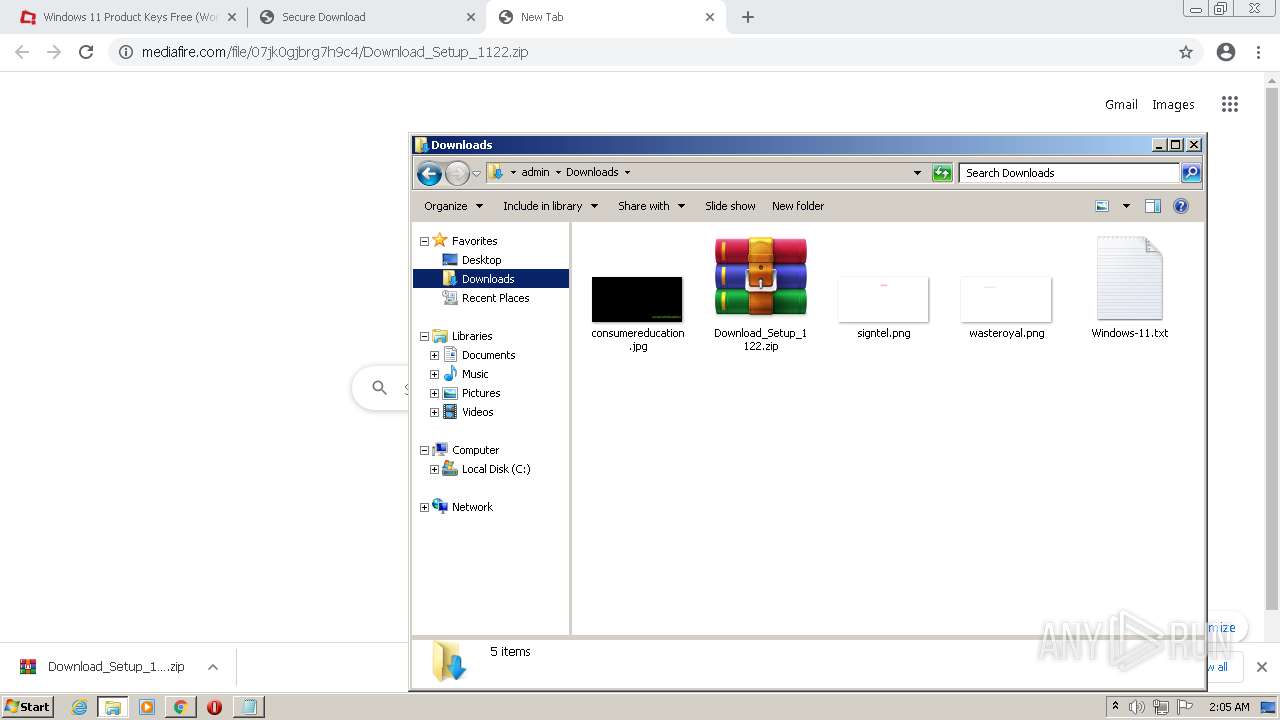1280x720 pixels.
Task: Open the Chrome three-dot menu
Action: point(1259,52)
